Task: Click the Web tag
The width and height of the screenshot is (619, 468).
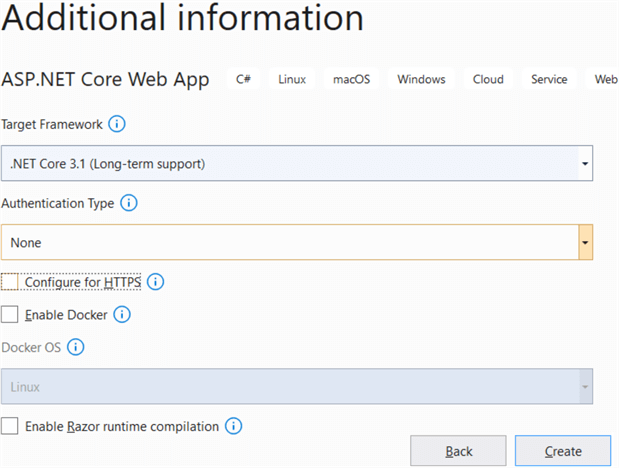Action: click(x=604, y=79)
